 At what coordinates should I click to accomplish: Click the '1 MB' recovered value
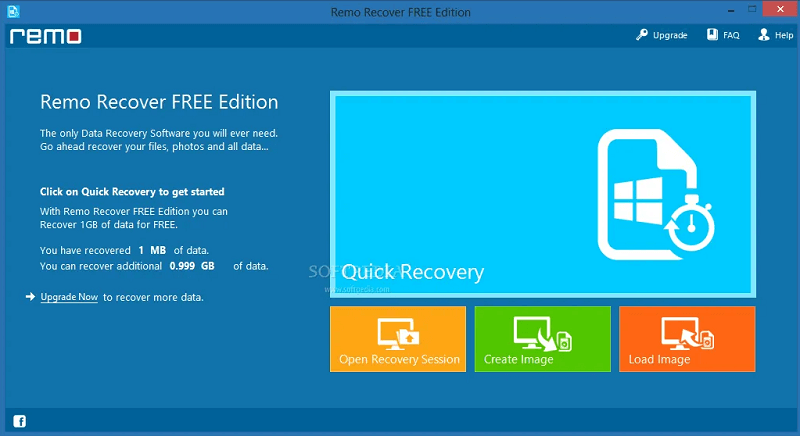tap(152, 250)
